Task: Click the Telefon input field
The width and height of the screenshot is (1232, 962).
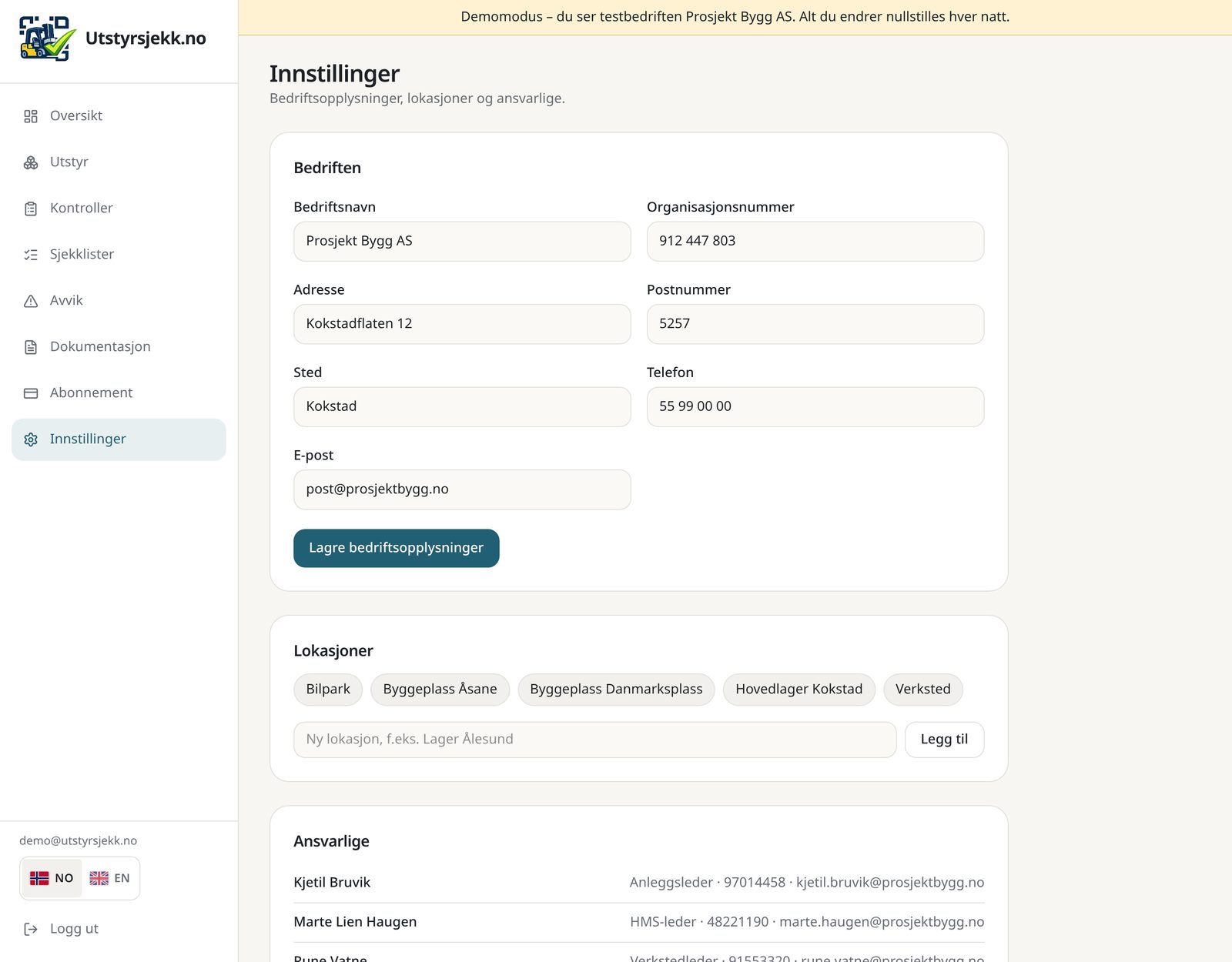Action: coord(815,407)
